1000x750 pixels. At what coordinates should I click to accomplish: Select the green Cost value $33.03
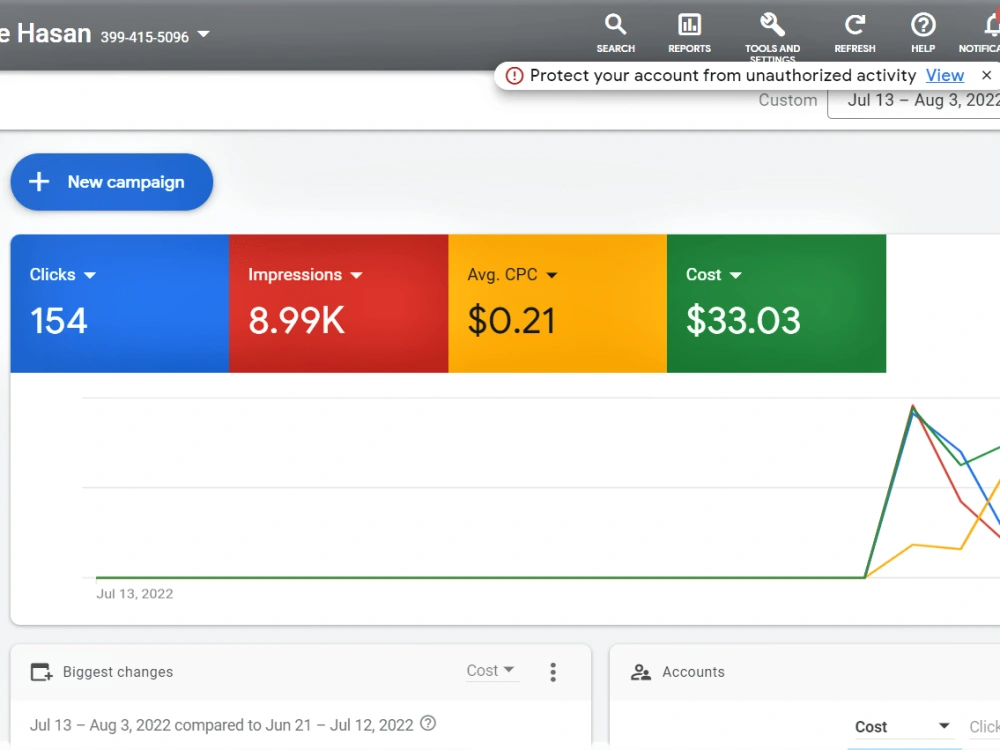pos(743,321)
